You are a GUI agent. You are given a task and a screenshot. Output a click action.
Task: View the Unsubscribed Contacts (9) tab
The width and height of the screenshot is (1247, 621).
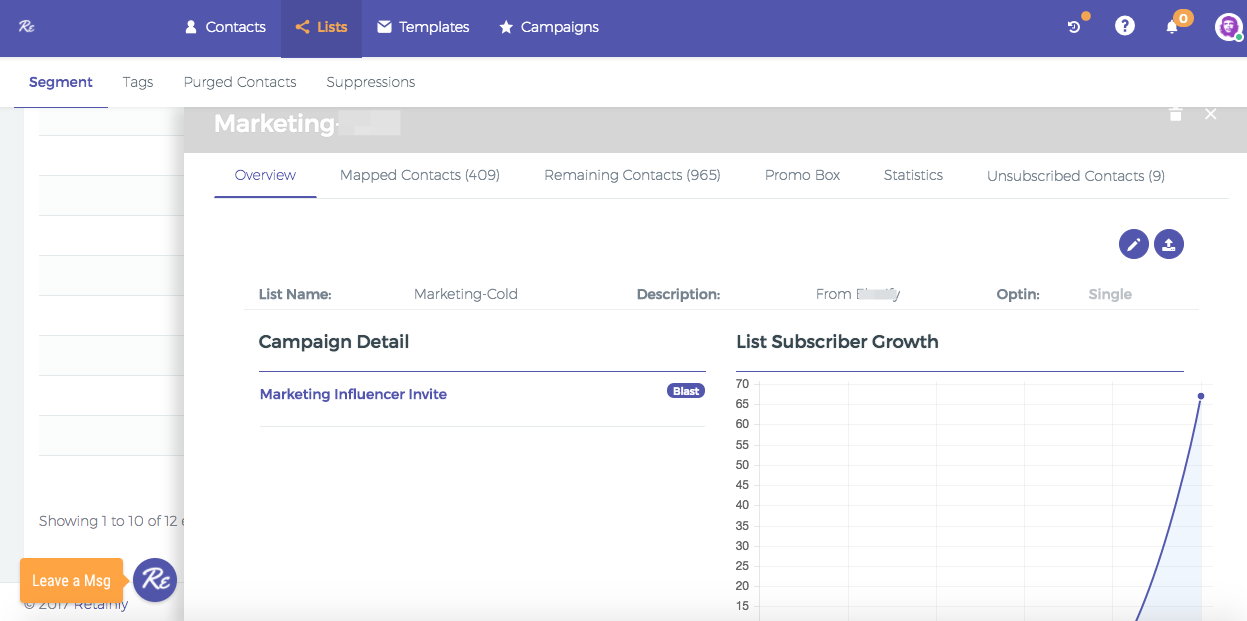pyautogui.click(x=1075, y=176)
